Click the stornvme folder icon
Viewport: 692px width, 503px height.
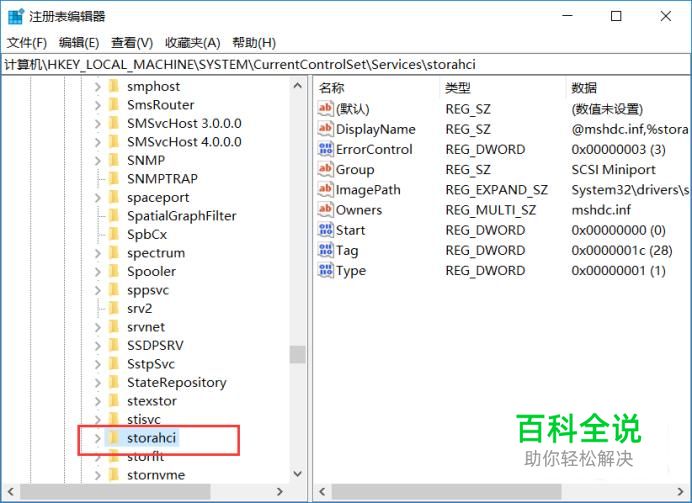click(x=114, y=475)
